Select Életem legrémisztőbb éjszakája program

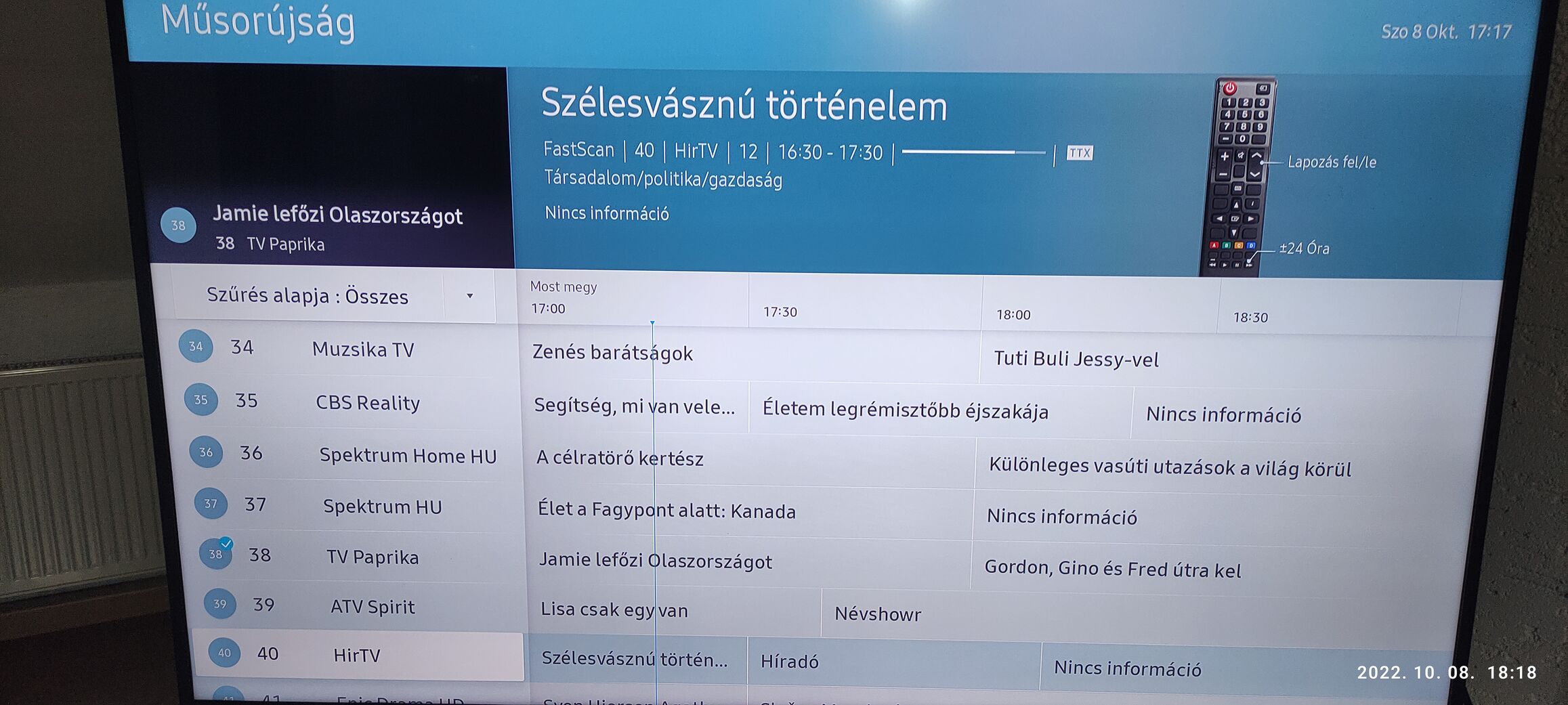[940, 410]
